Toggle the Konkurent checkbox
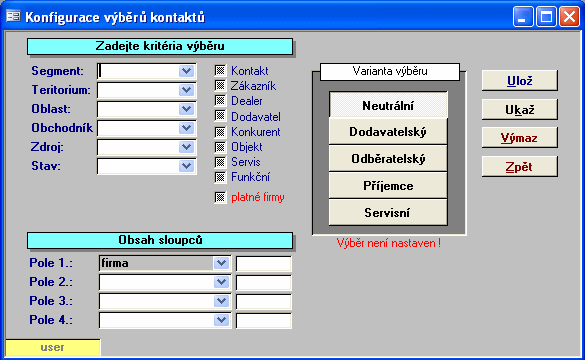Screen dimensions: 585x360 tap(220, 132)
